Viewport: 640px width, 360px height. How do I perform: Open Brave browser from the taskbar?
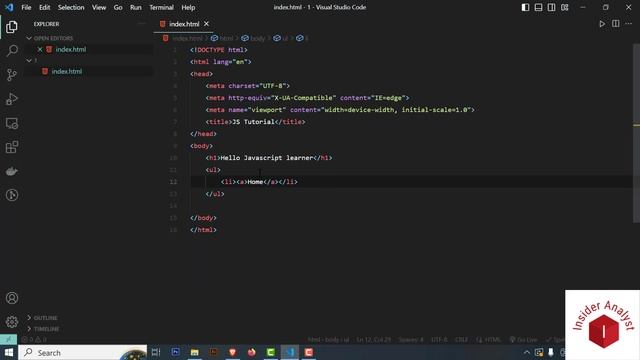(x=232, y=352)
